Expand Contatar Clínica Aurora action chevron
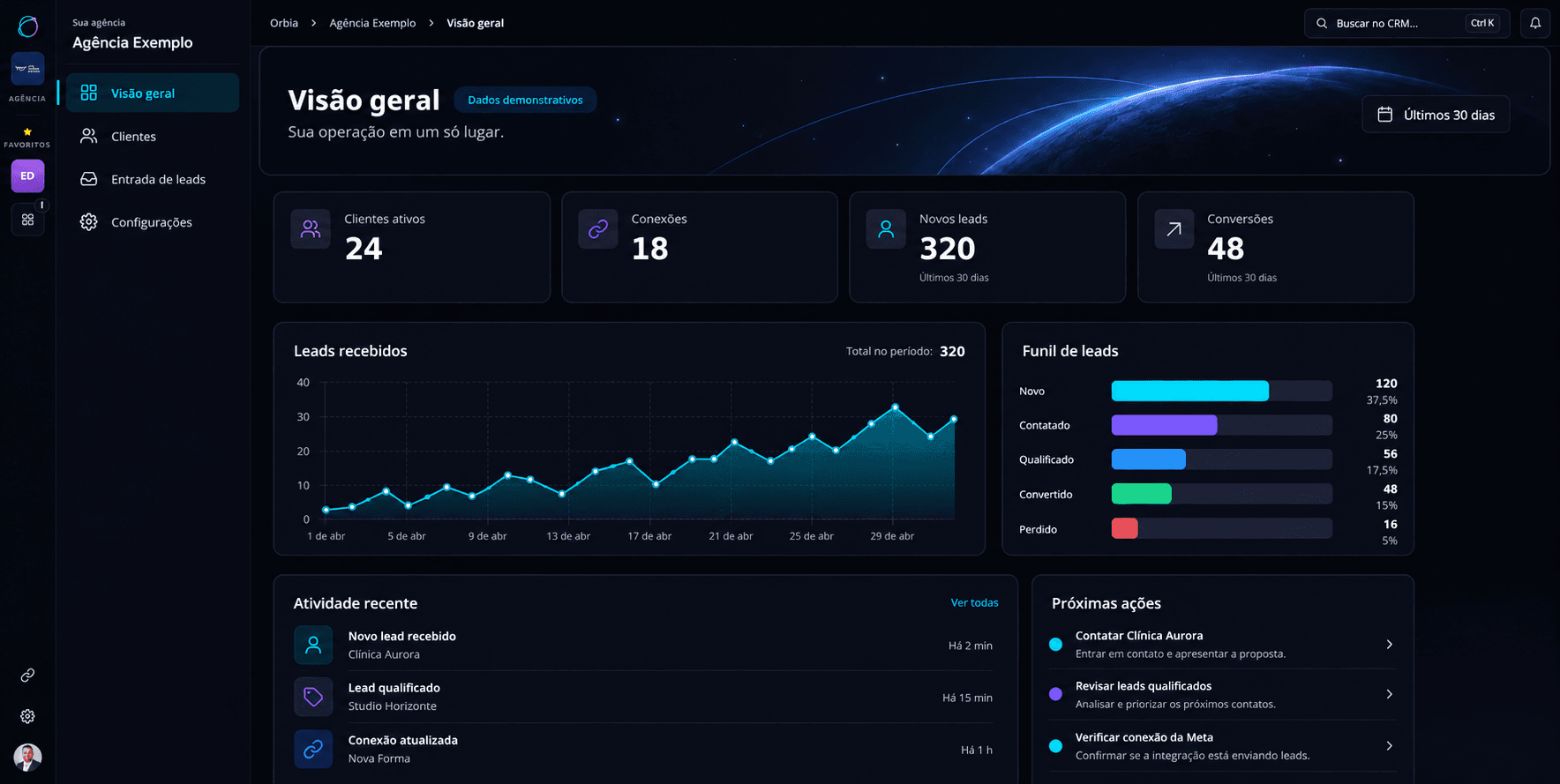The image size is (1560, 784). coord(1389,645)
